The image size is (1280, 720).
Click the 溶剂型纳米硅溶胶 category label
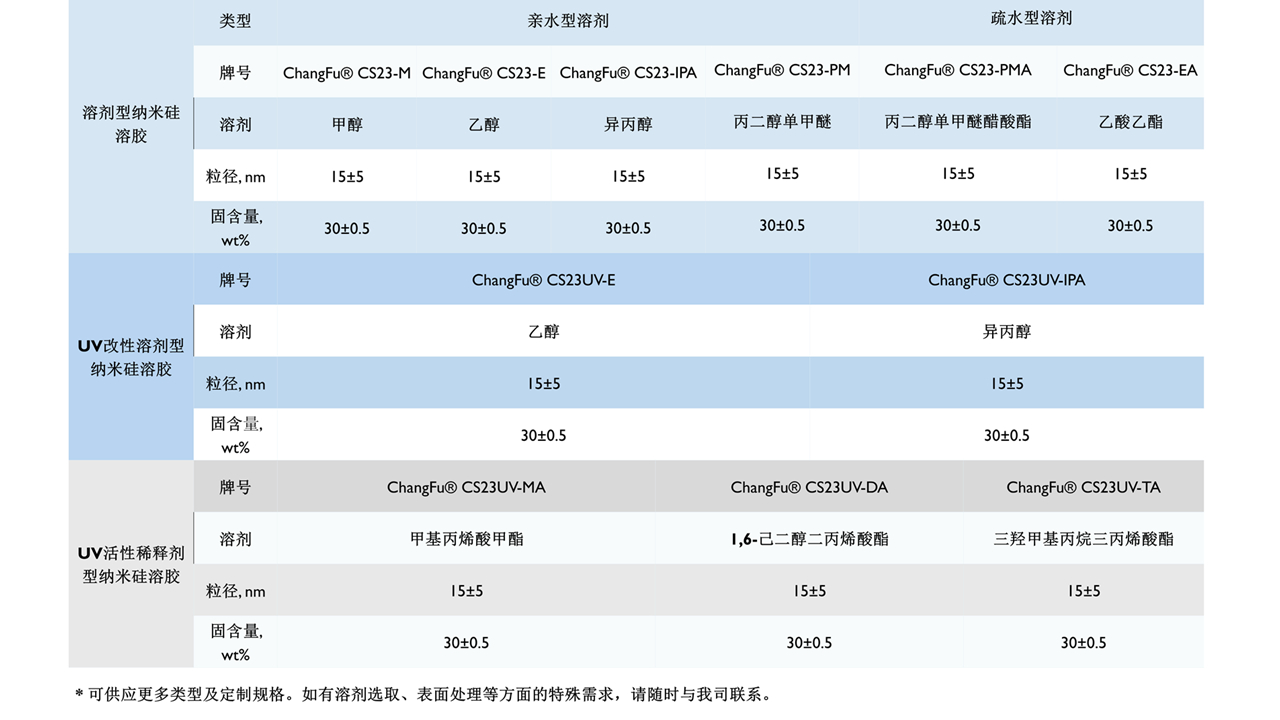point(131,124)
